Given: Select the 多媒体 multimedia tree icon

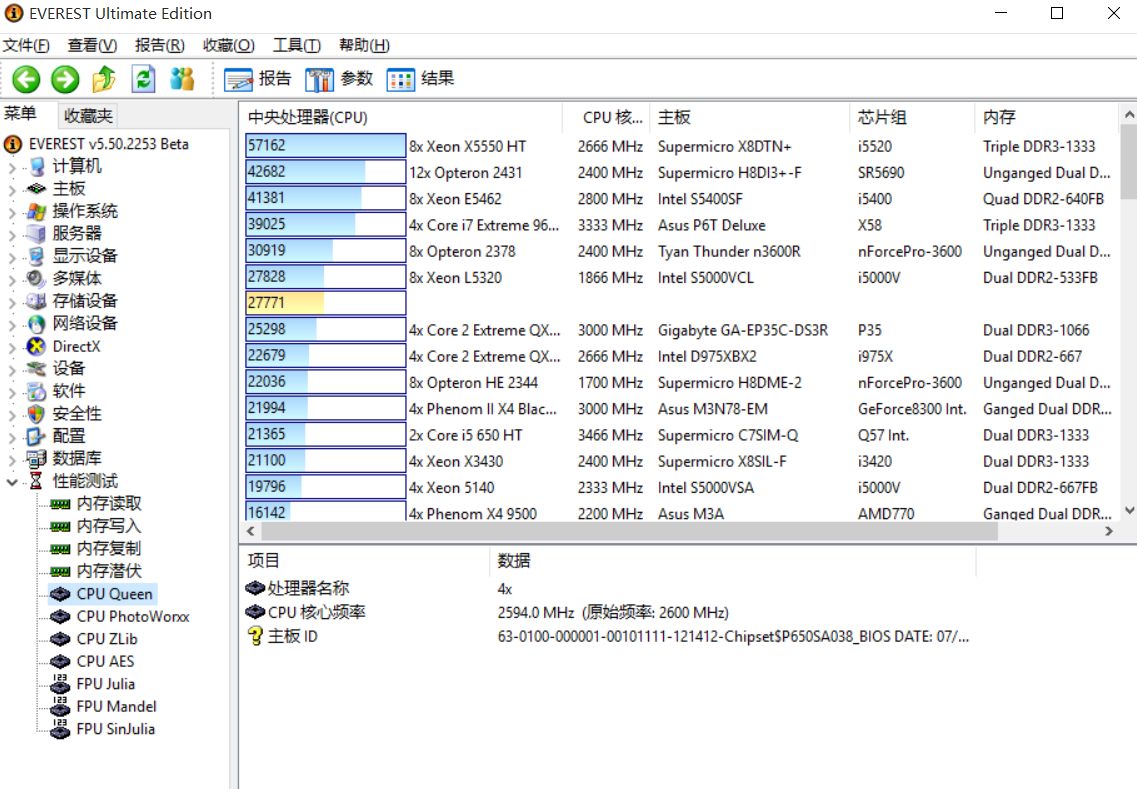Looking at the screenshot, I should 36,278.
